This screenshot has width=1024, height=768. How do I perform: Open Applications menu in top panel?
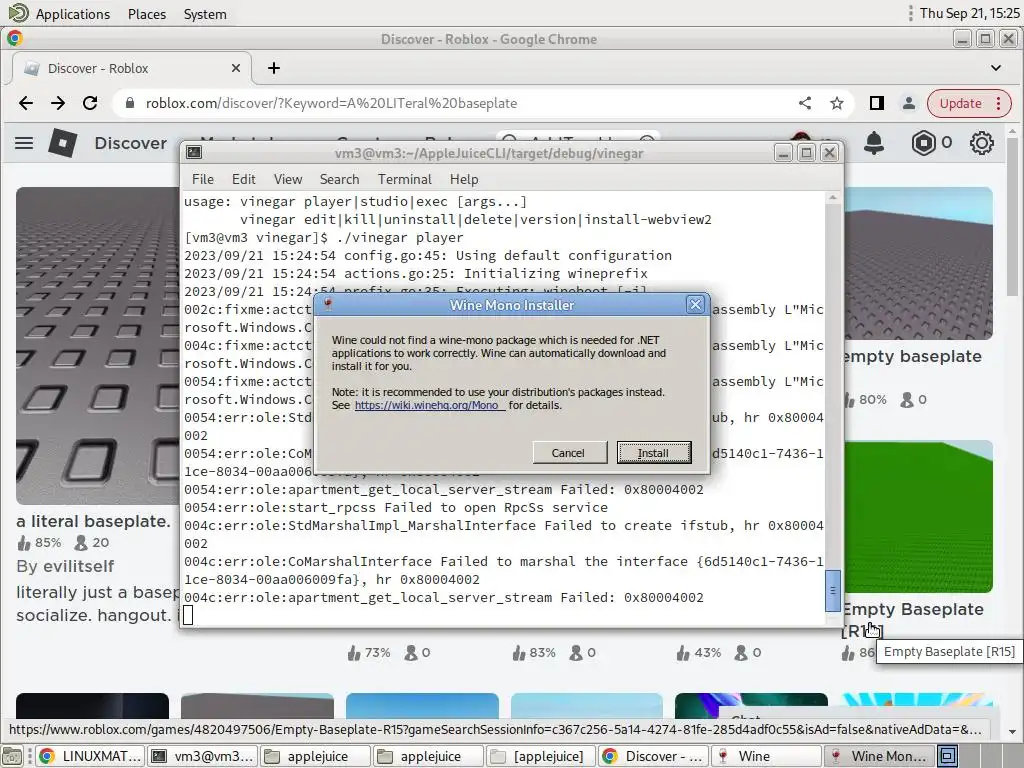point(72,14)
